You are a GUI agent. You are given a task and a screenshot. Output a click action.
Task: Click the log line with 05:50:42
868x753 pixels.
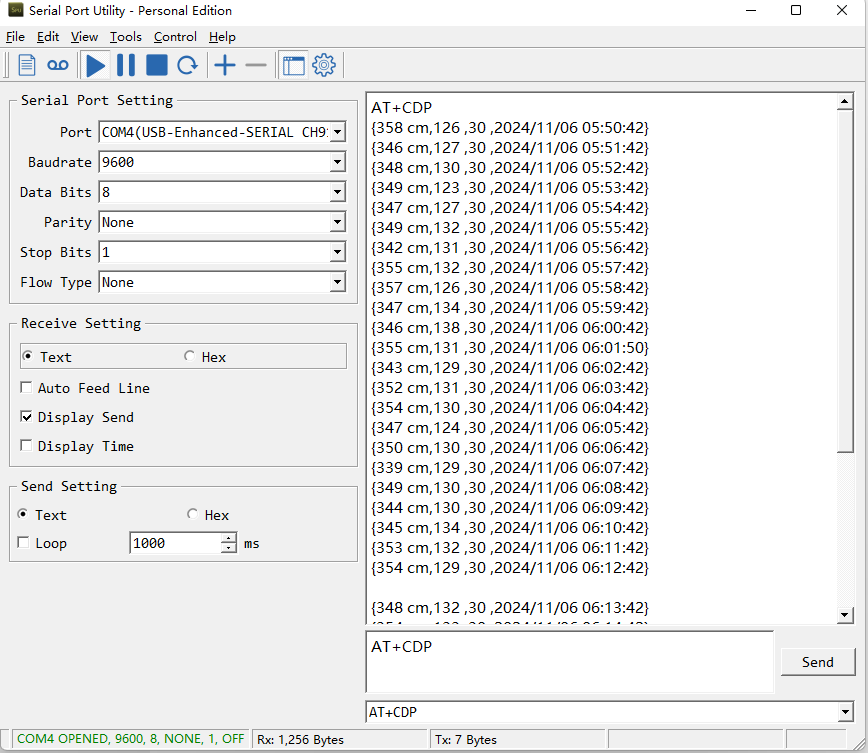pos(509,127)
